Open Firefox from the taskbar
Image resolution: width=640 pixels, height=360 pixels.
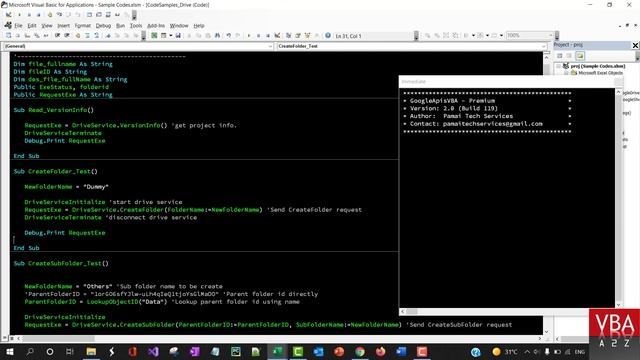[380, 351]
